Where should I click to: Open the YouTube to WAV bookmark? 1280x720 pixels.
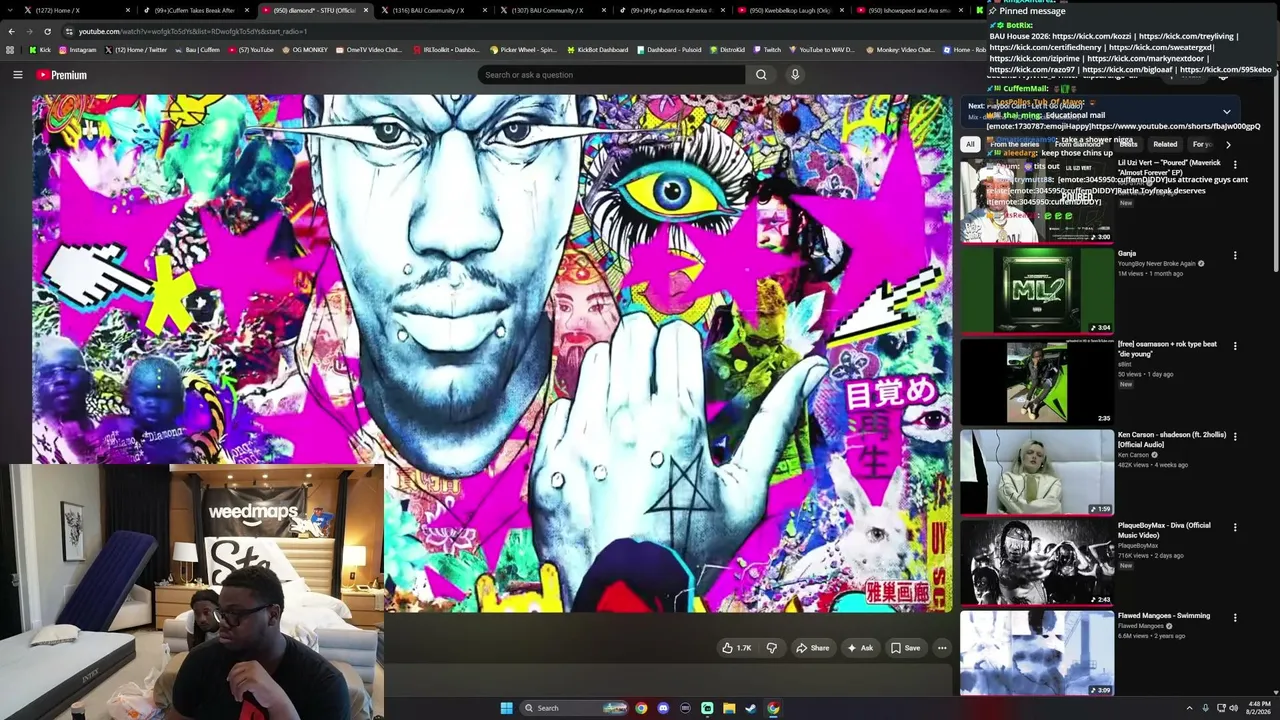click(x=822, y=49)
